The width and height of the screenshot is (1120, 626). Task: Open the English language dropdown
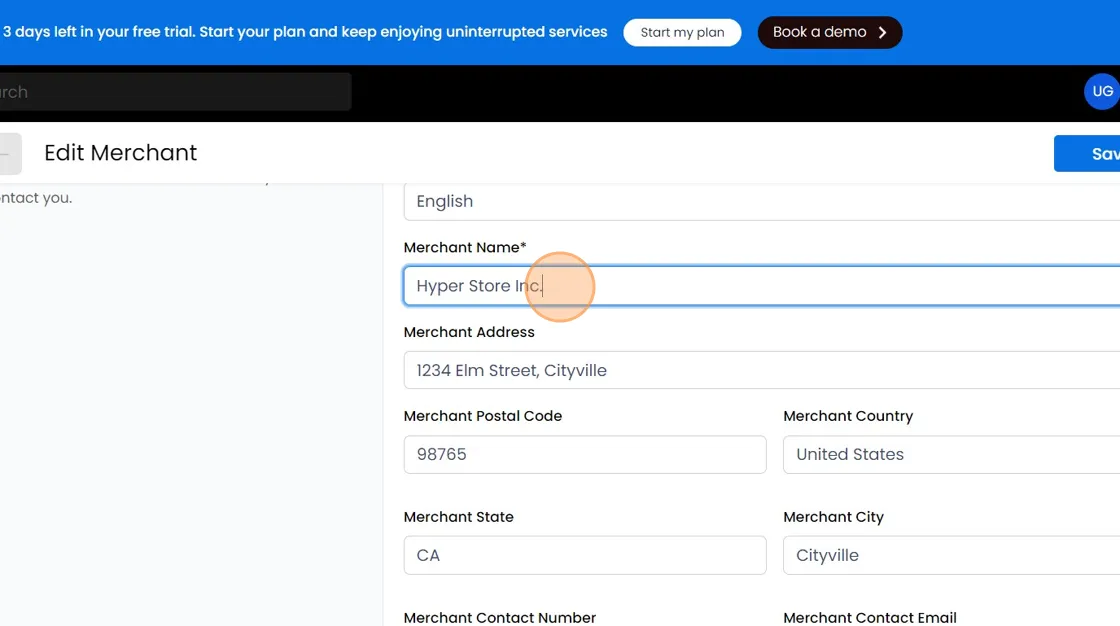pos(761,202)
